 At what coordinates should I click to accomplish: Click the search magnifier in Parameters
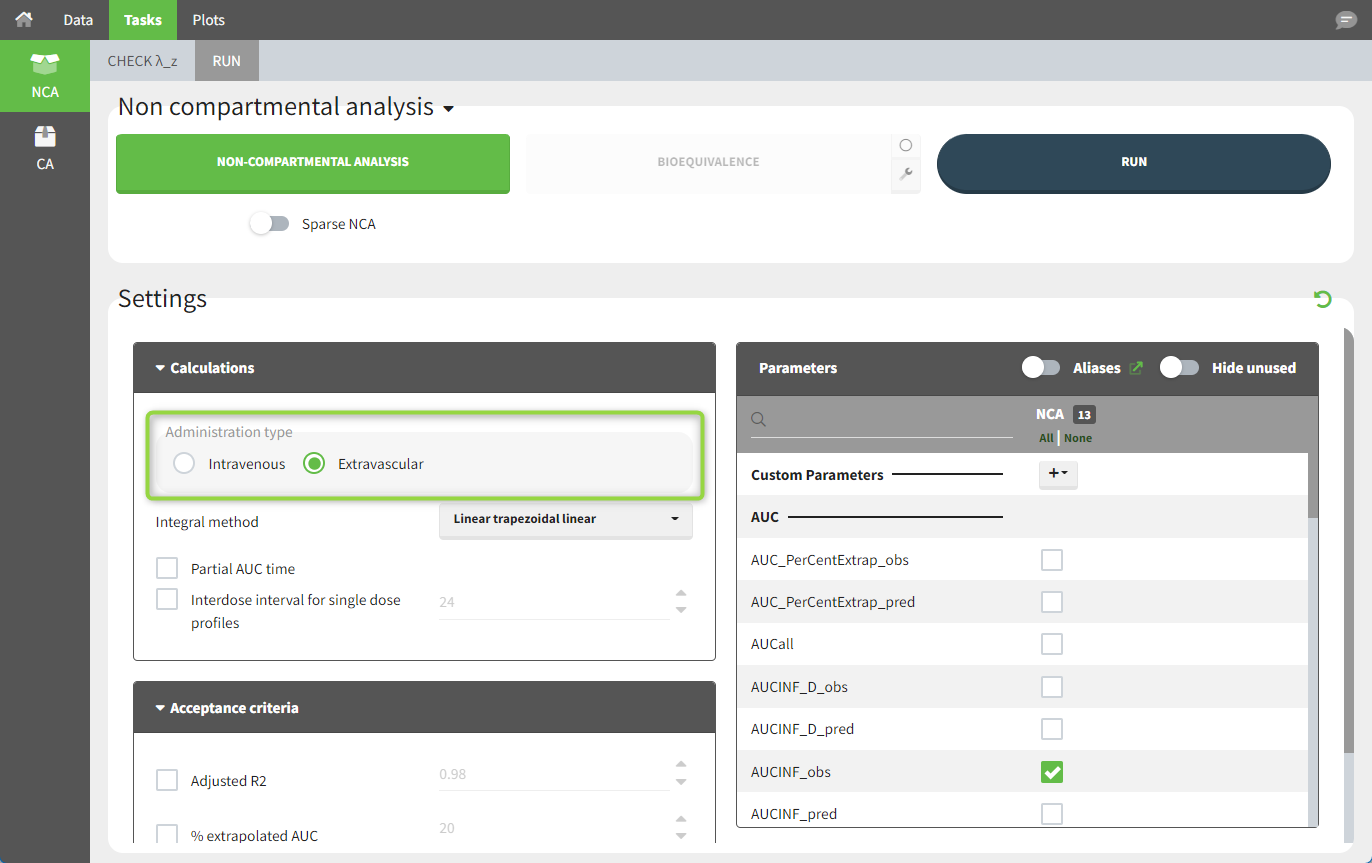click(x=759, y=420)
